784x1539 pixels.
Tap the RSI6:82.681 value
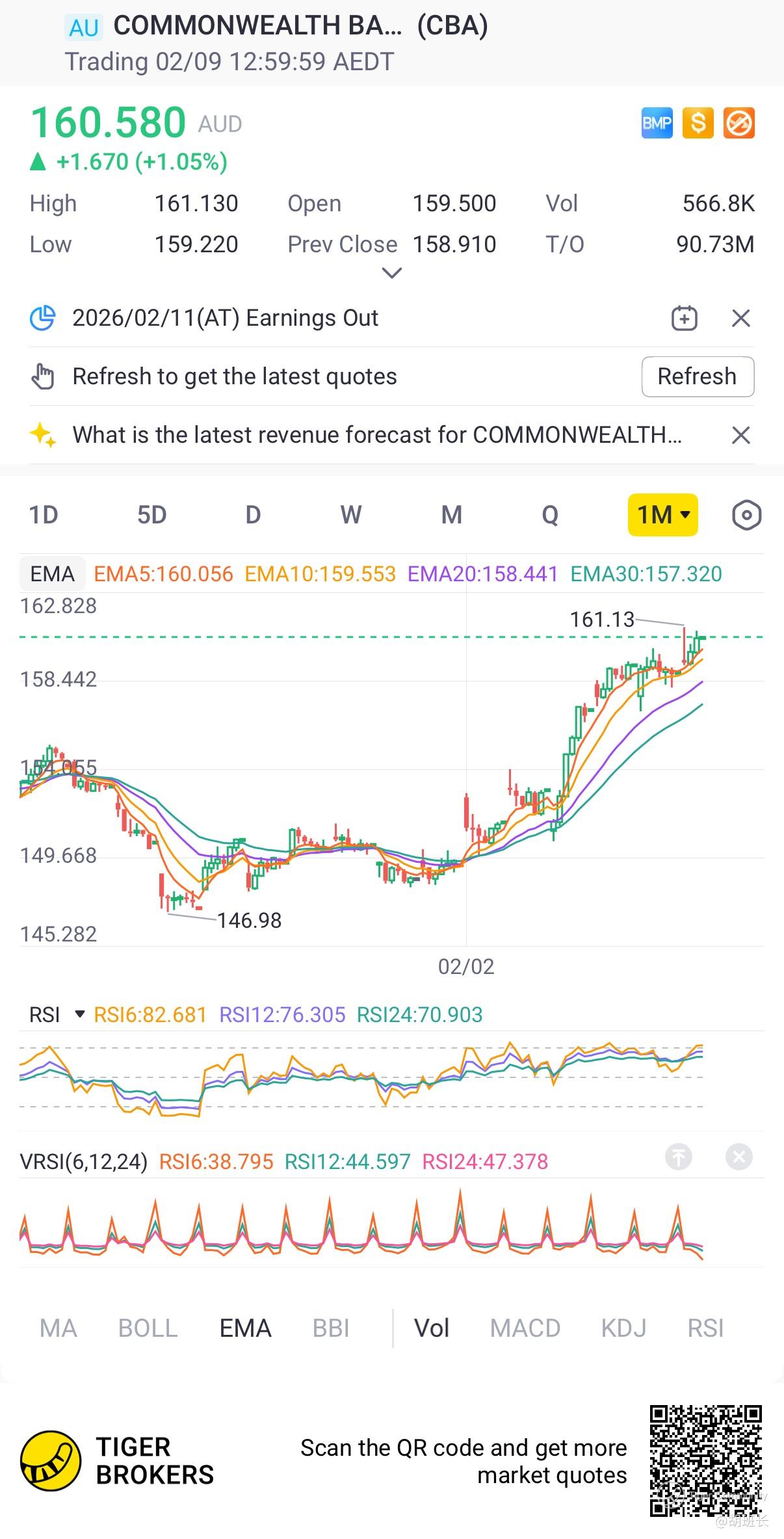pos(150,1014)
